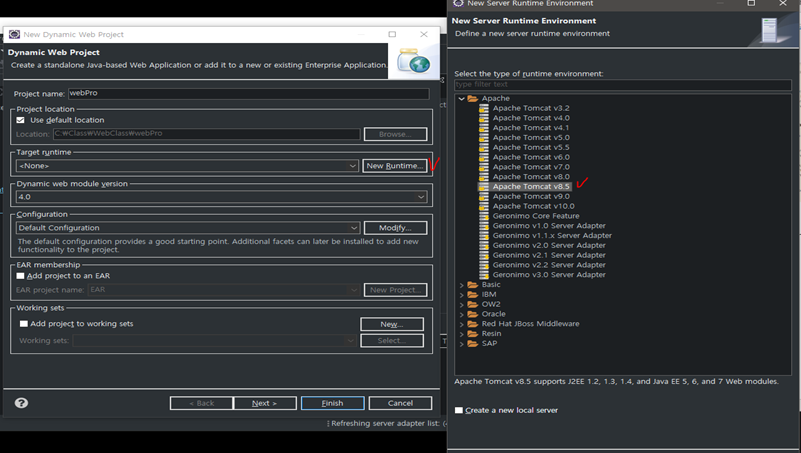Click the server image in New Server Runtime header
Image resolution: width=801 pixels, height=453 pixels.
coord(769,30)
